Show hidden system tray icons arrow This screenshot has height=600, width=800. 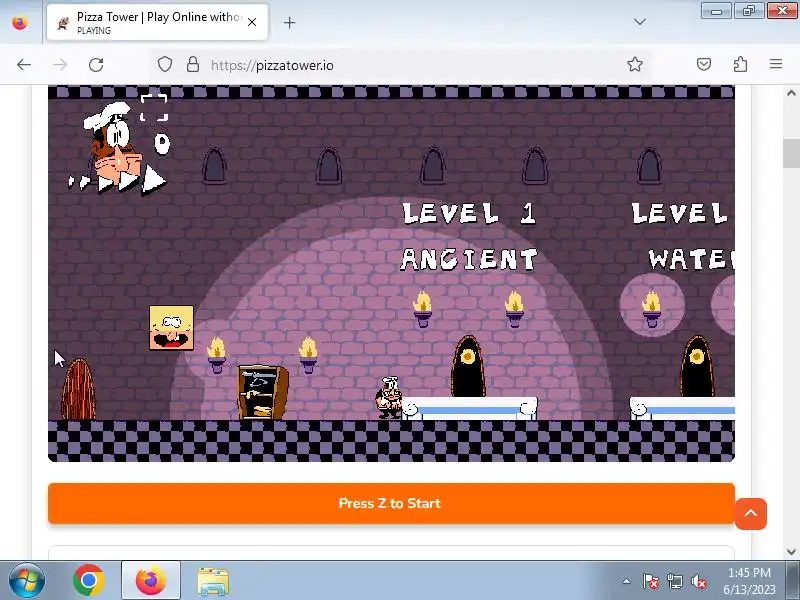(x=627, y=581)
